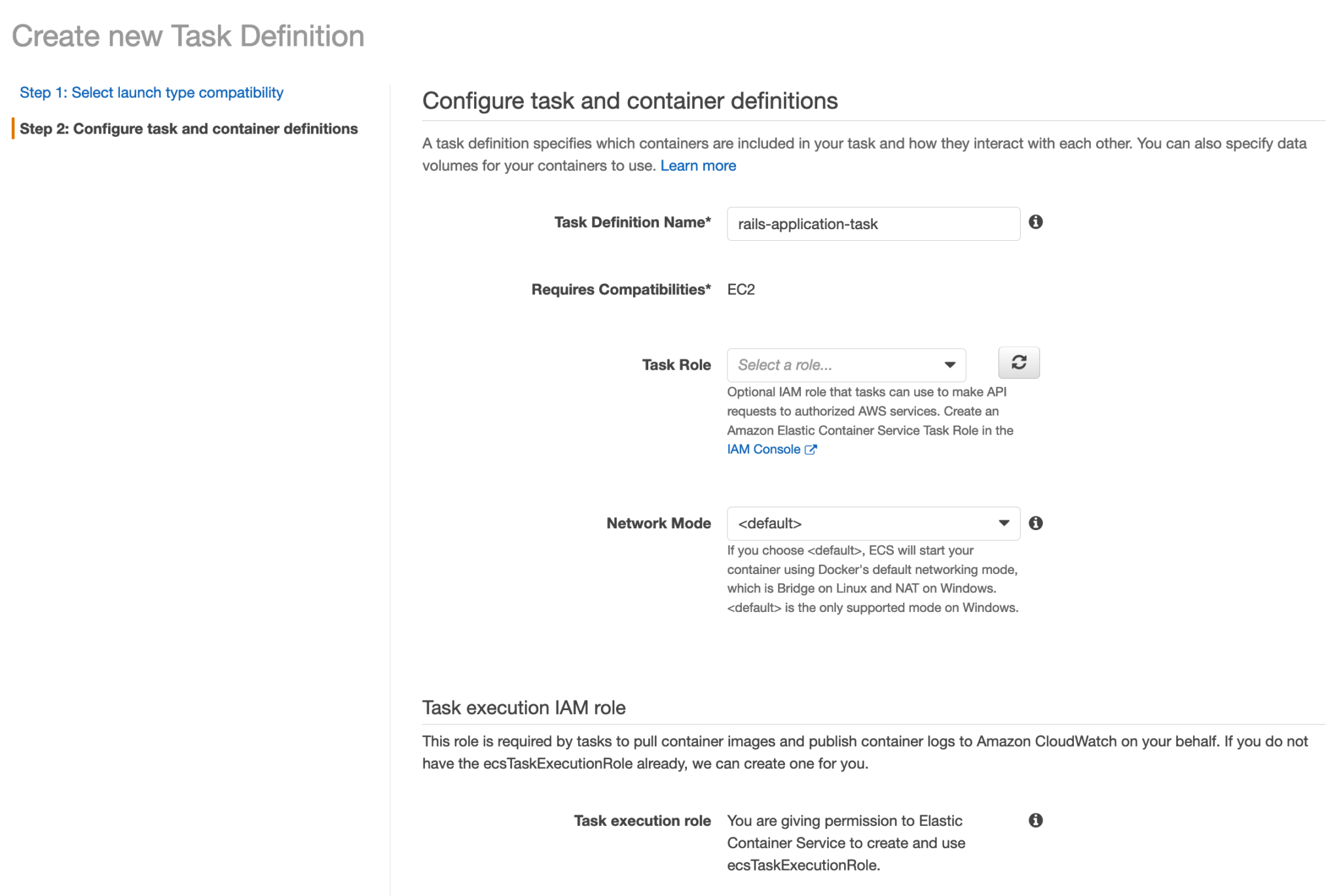The width and height of the screenshot is (1341, 896).
Task: Change network mode from <default>
Action: pyautogui.click(x=871, y=523)
